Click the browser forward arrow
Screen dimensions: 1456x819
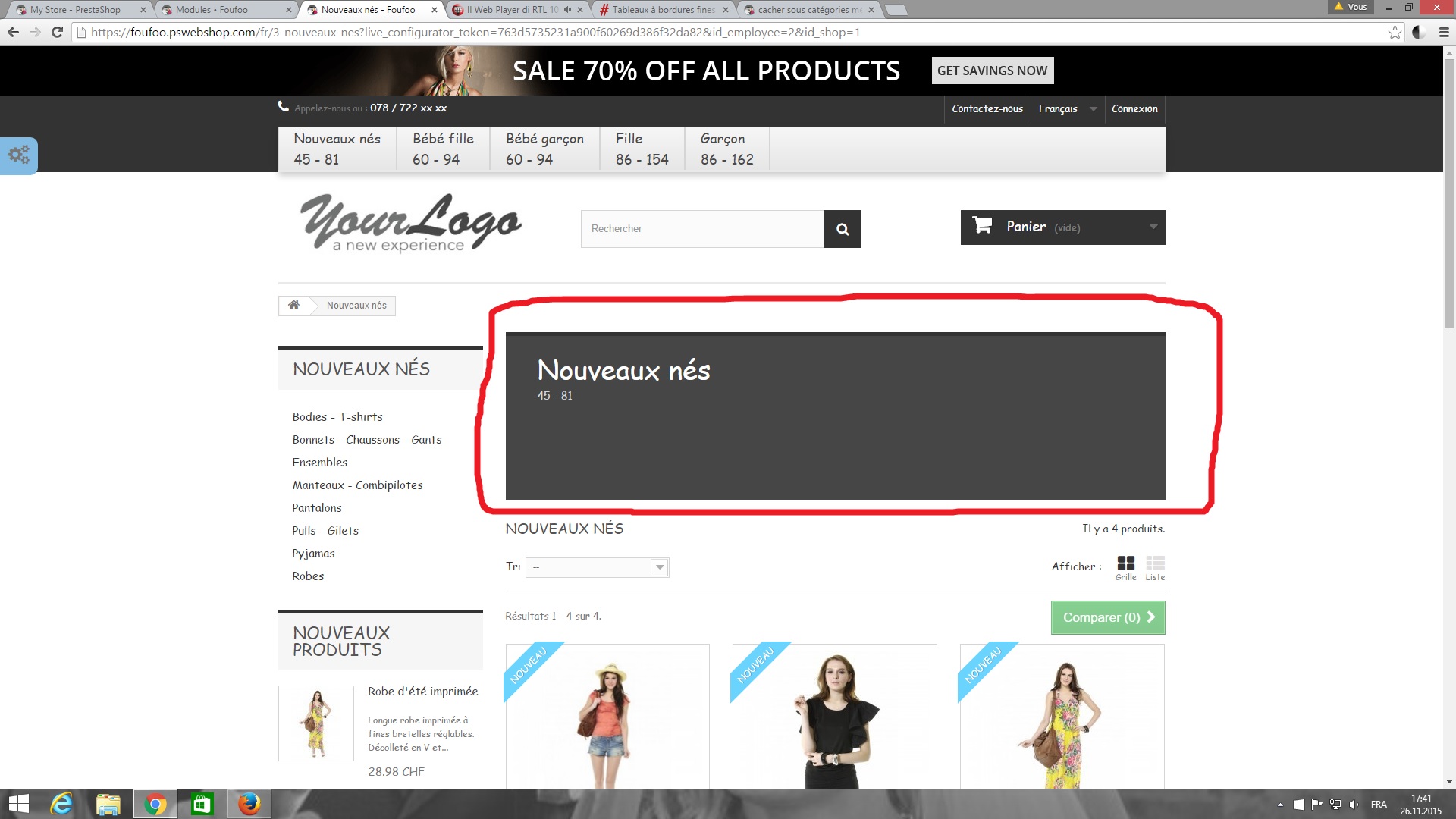coord(35,32)
